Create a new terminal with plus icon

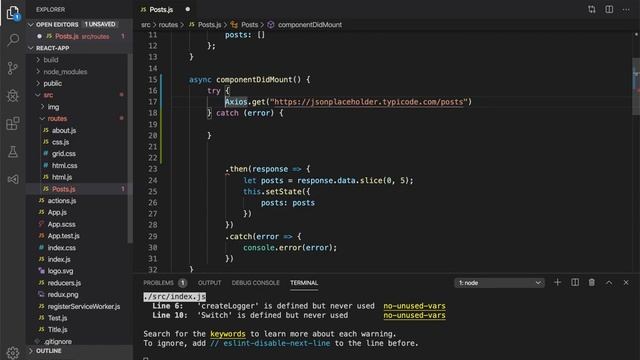click(x=557, y=282)
